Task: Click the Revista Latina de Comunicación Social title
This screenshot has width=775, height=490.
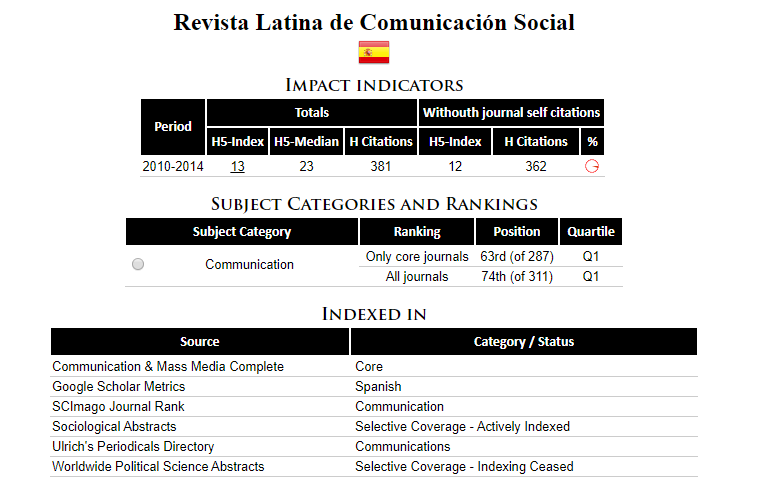Action: (x=374, y=22)
